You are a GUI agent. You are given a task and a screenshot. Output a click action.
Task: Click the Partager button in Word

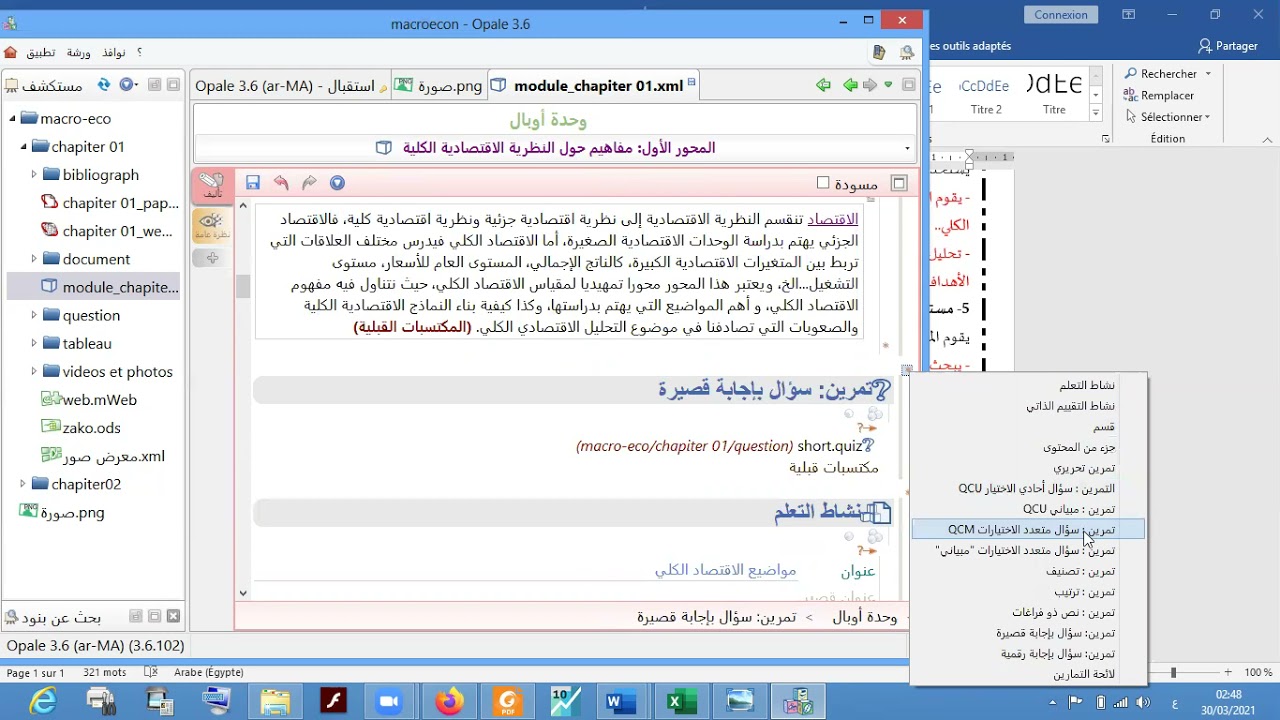pos(1228,46)
